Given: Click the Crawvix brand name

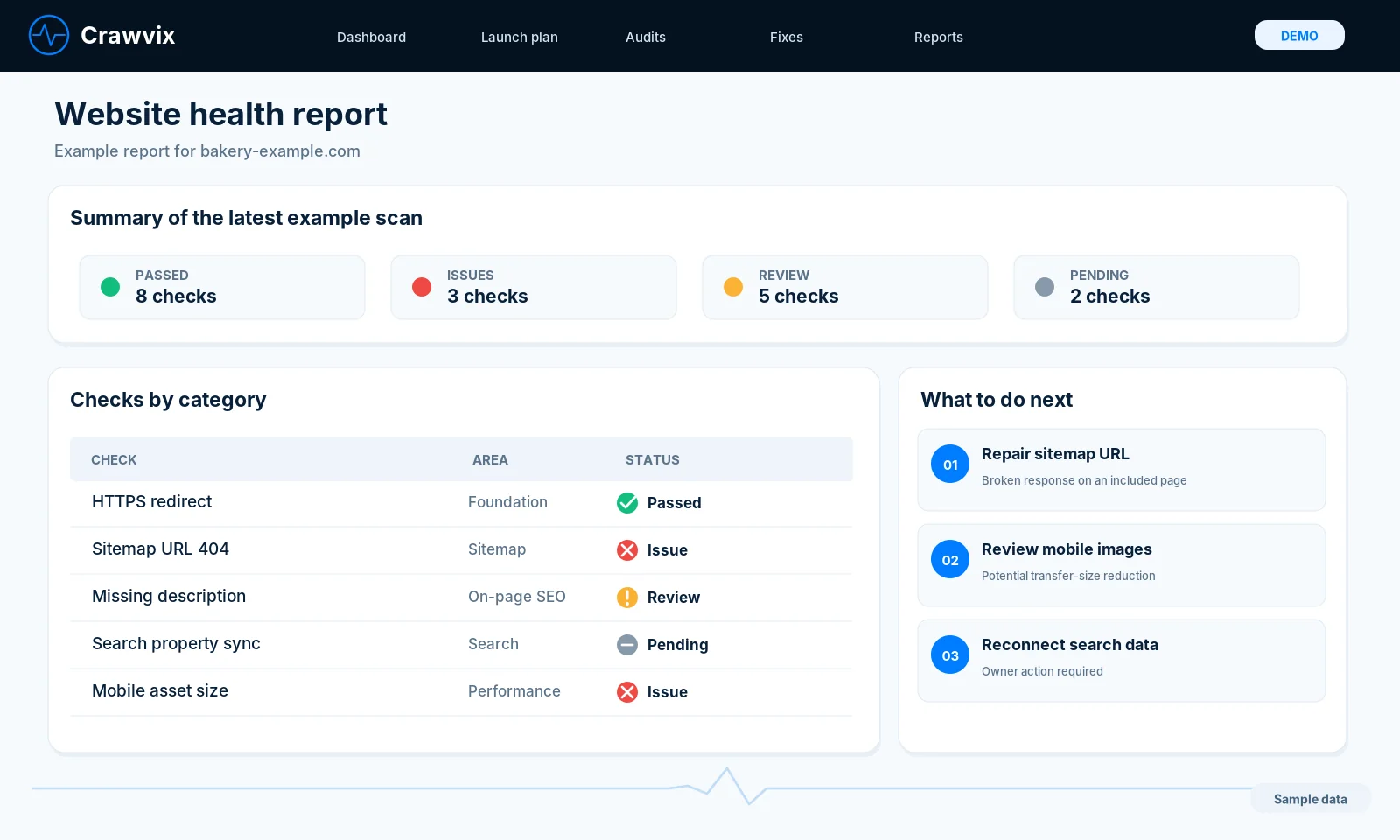Looking at the screenshot, I should pos(128,35).
